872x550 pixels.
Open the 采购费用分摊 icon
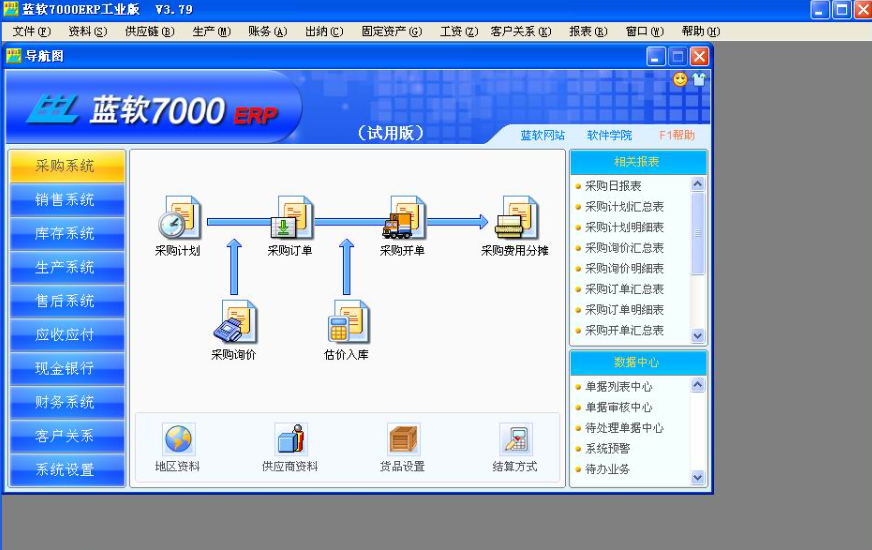(516, 217)
